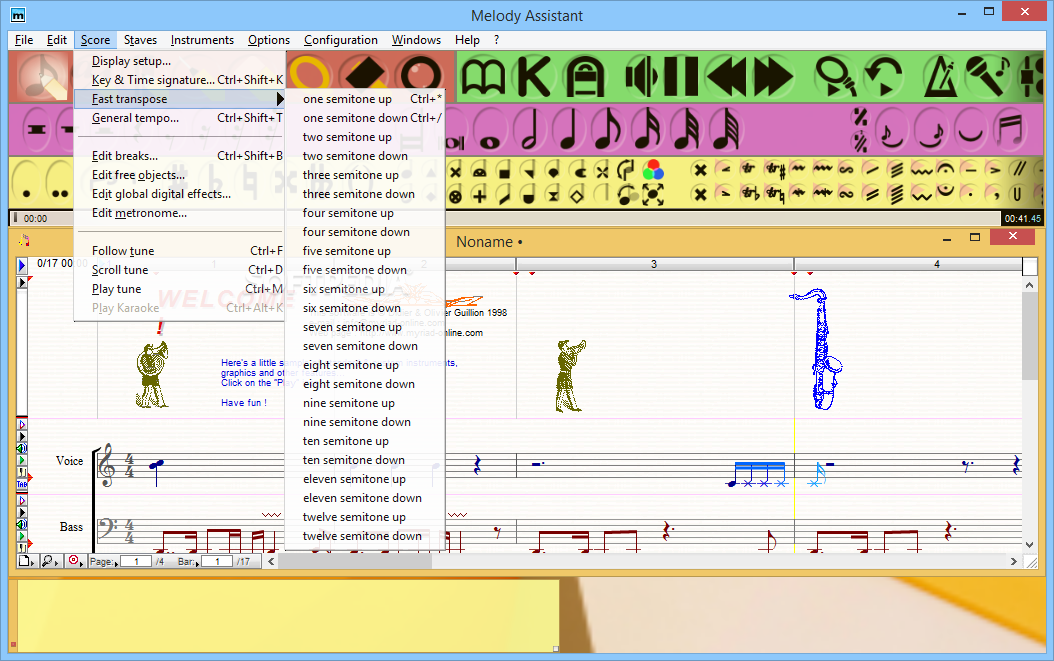Click the trill 'tr' ornament in top row
Screen dimensions: 1054x661
(x=747, y=169)
